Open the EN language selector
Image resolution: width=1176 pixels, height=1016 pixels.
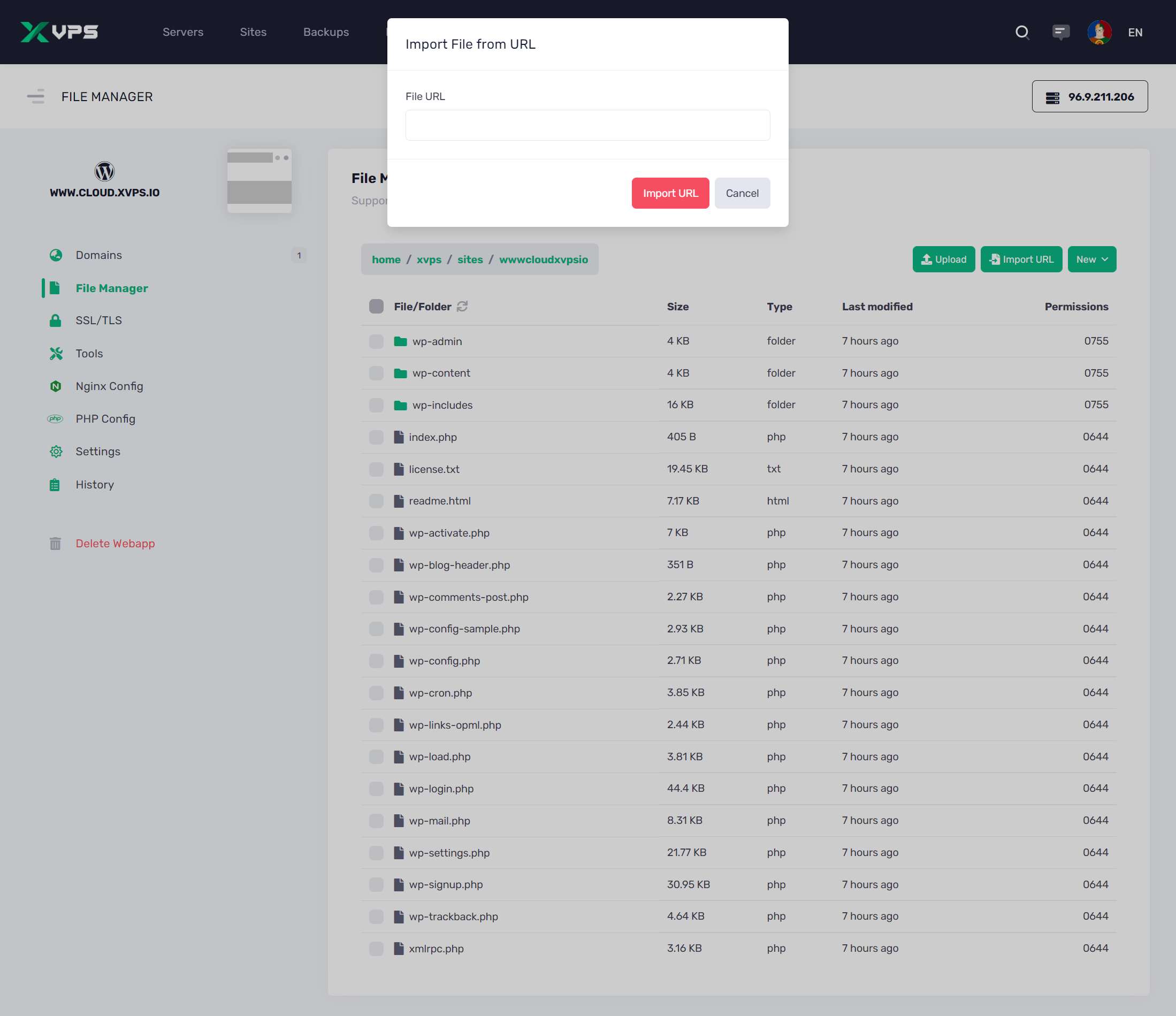click(x=1136, y=32)
